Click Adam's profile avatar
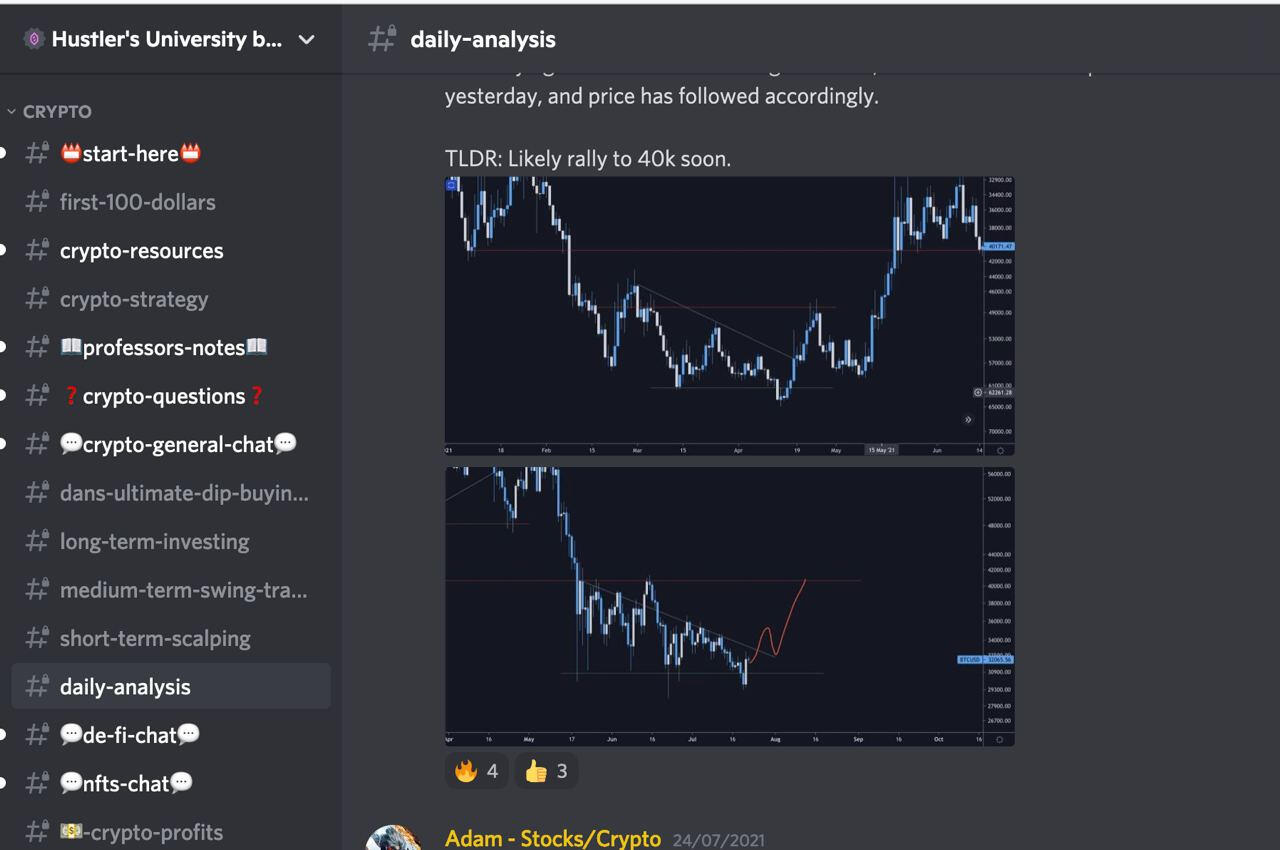1280x850 pixels. pos(393,838)
